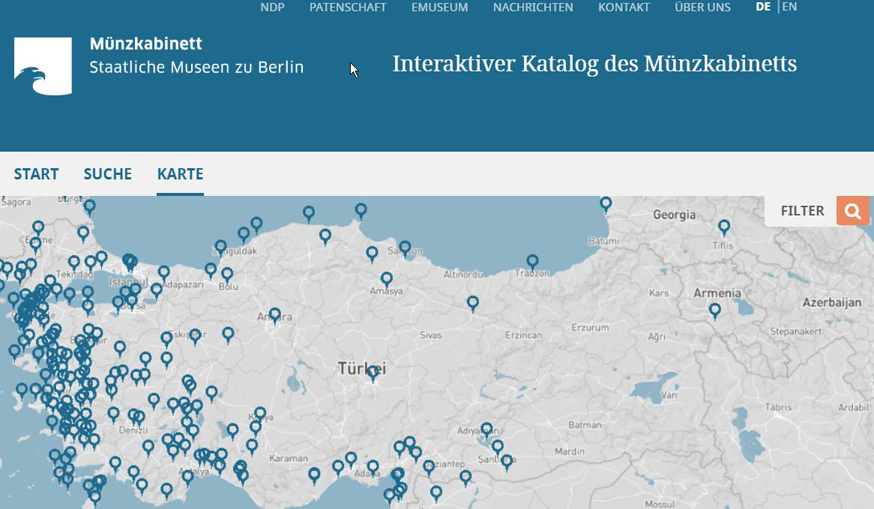Image resolution: width=874 pixels, height=509 pixels.
Task: Click the orange search magnifier icon
Action: [x=852, y=211]
